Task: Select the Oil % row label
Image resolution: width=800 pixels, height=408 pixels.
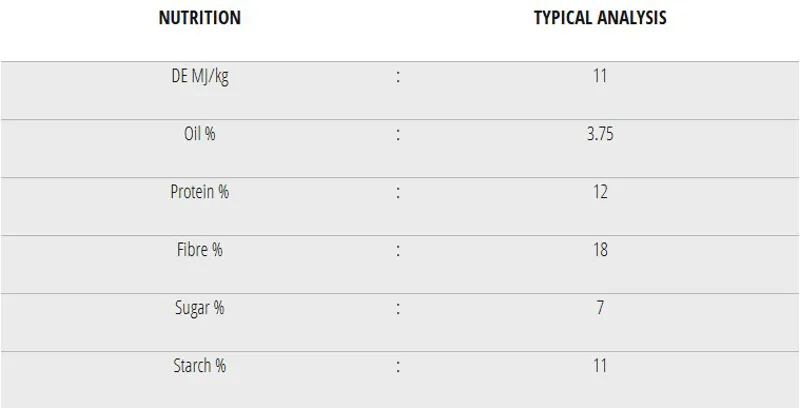Action: (x=199, y=134)
